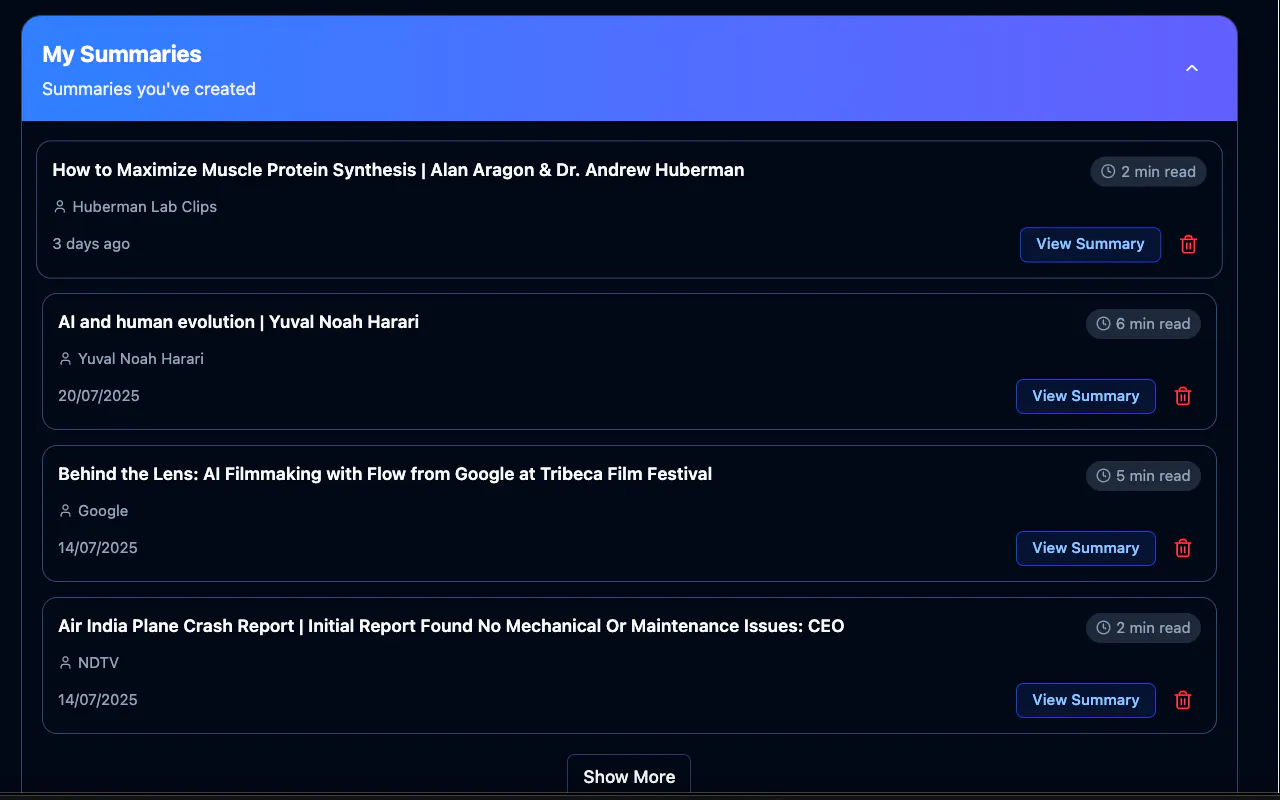Click the person icon beside Huberman Lab Clips
This screenshot has height=800, width=1280.
(x=60, y=207)
